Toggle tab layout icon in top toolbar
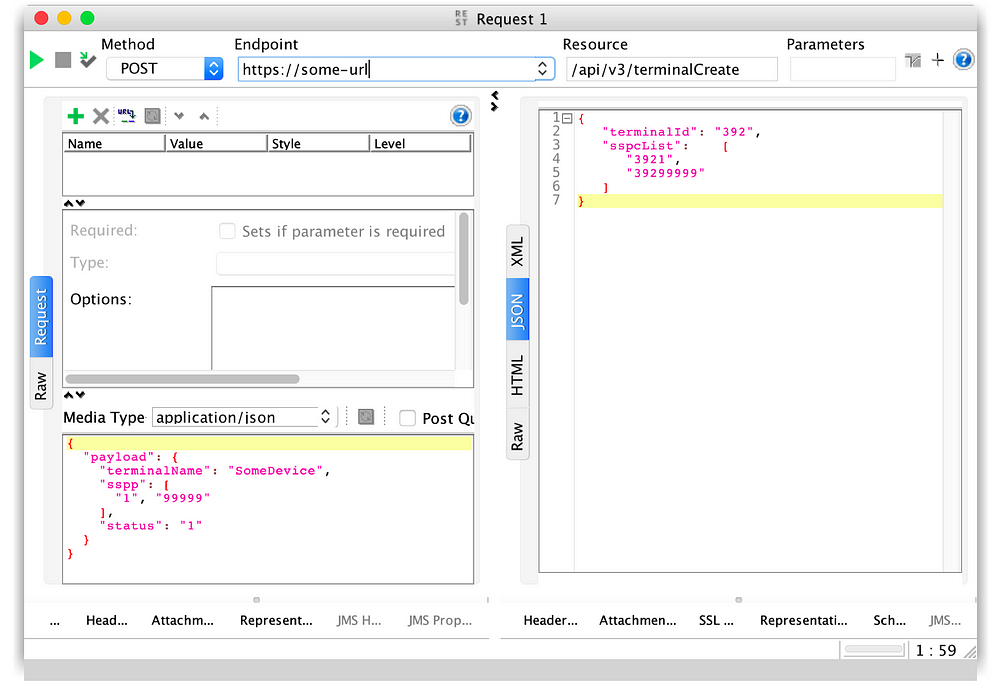 click(913, 61)
